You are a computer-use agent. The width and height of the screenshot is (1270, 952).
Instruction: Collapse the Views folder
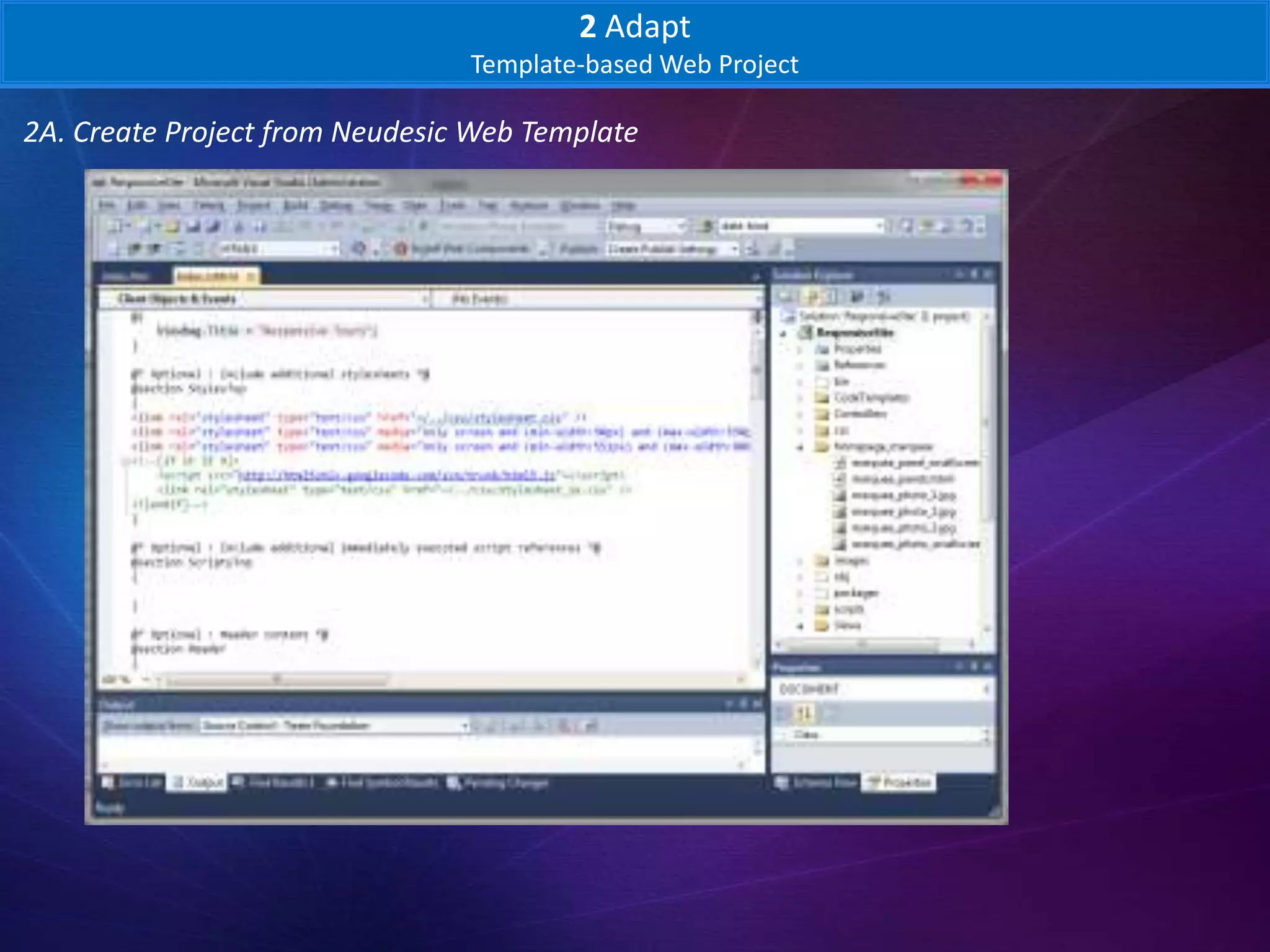pyautogui.click(x=801, y=626)
